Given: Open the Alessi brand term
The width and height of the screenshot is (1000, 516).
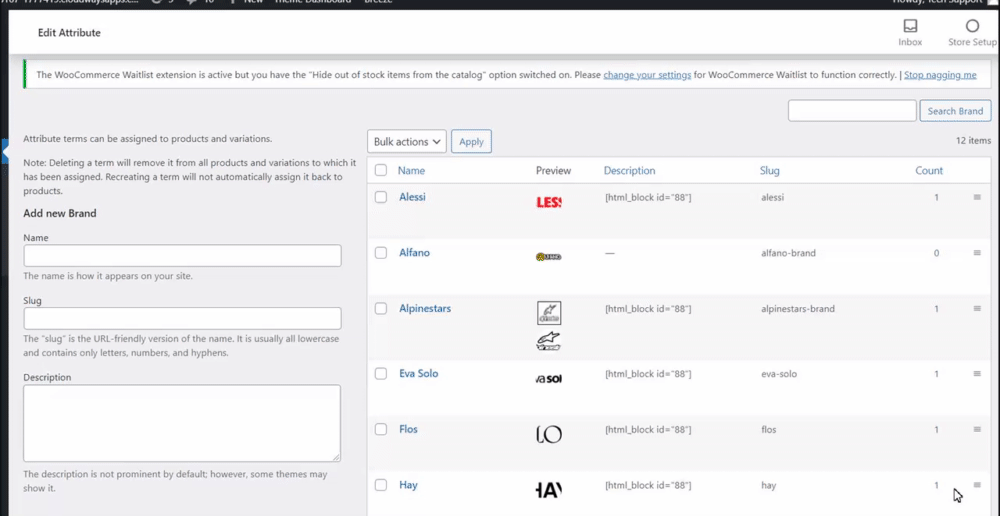Looking at the screenshot, I should pyautogui.click(x=412, y=197).
